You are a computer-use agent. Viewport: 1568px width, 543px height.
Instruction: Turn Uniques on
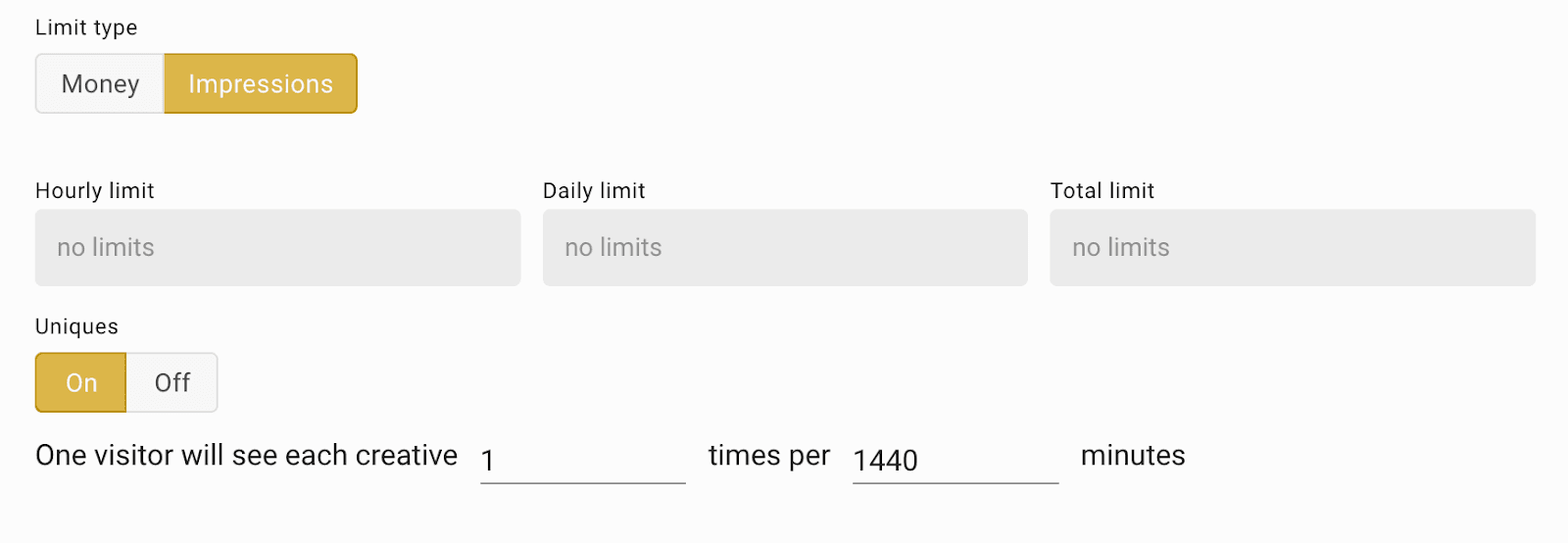pyautogui.click(x=81, y=382)
